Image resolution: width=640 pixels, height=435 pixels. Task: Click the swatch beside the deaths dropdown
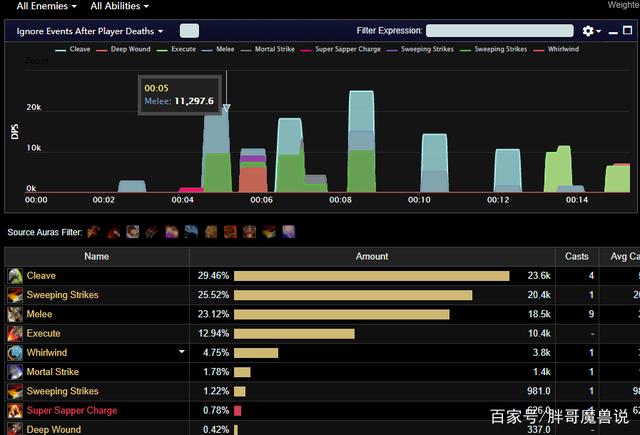[x=188, y=31]
